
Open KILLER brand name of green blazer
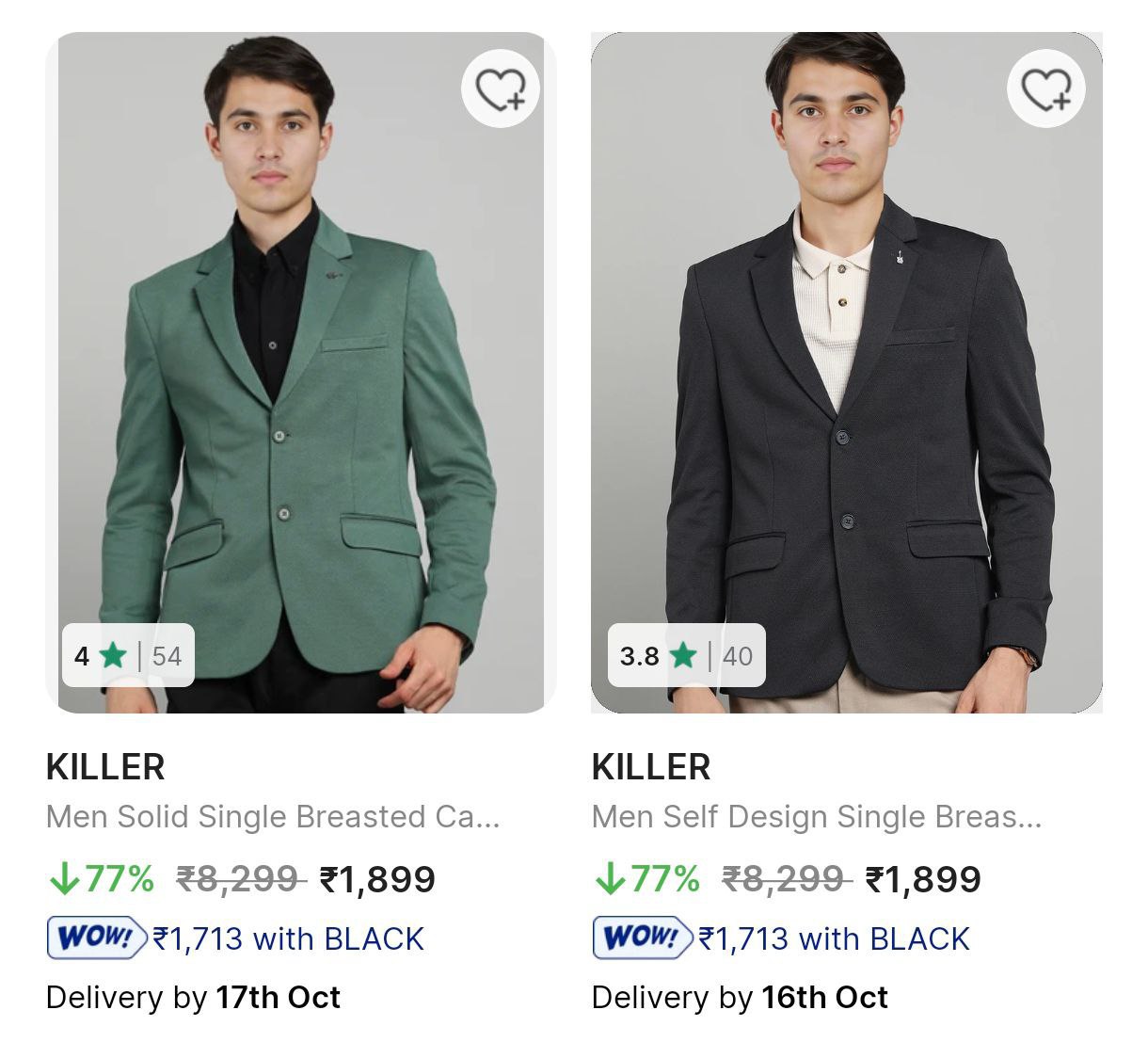click(105, 767)
